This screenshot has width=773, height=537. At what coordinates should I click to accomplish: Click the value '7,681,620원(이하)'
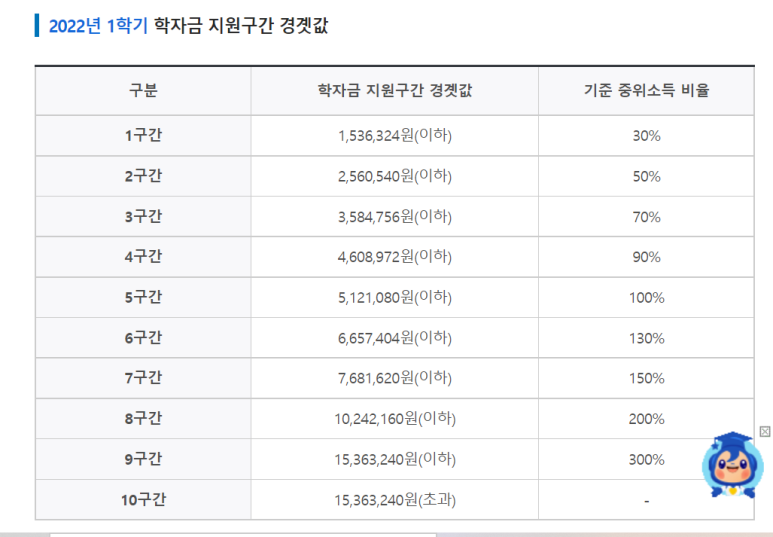pos(394,378)
